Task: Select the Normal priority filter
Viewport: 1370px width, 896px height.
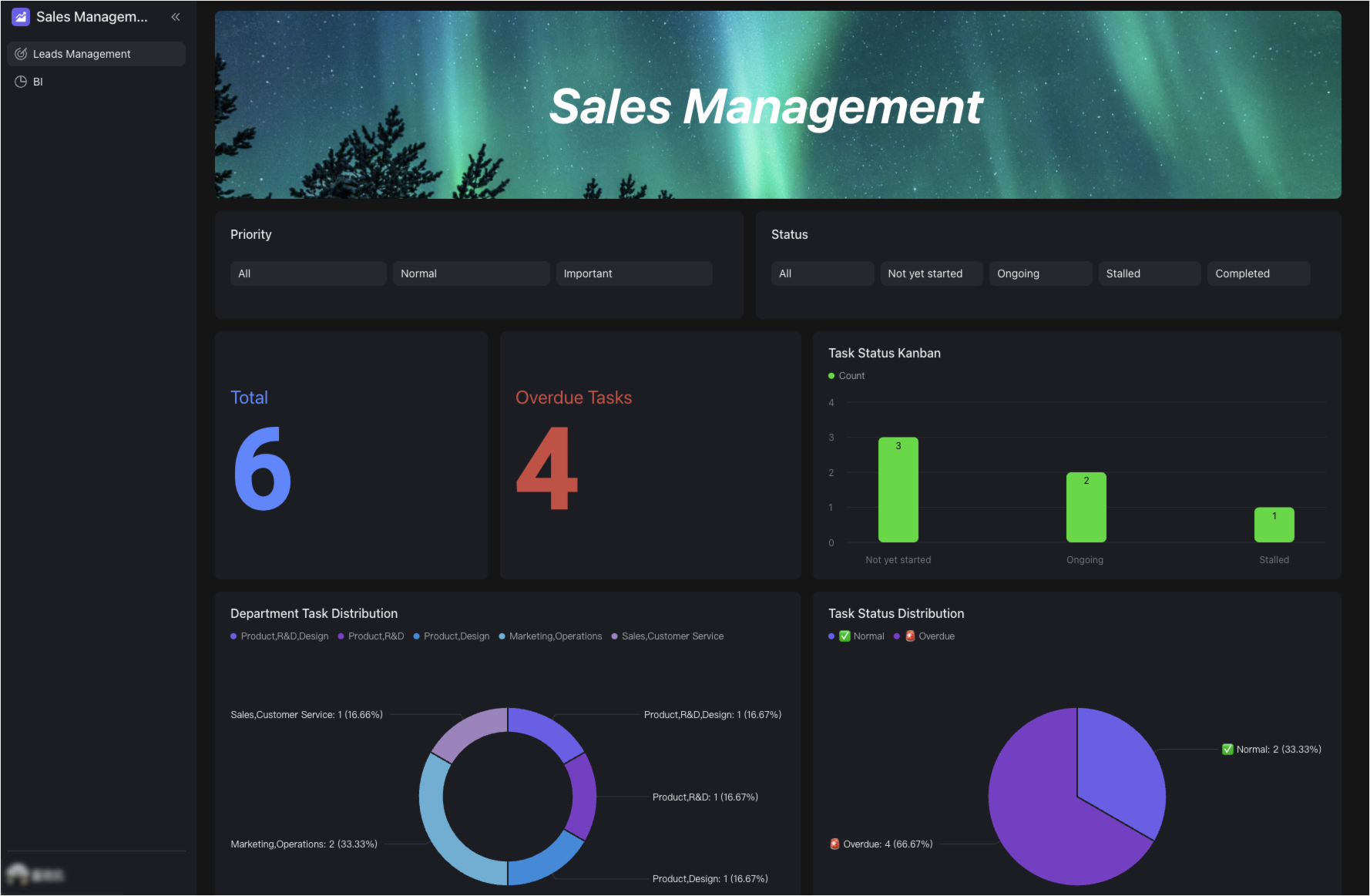Action: (471, 273)
